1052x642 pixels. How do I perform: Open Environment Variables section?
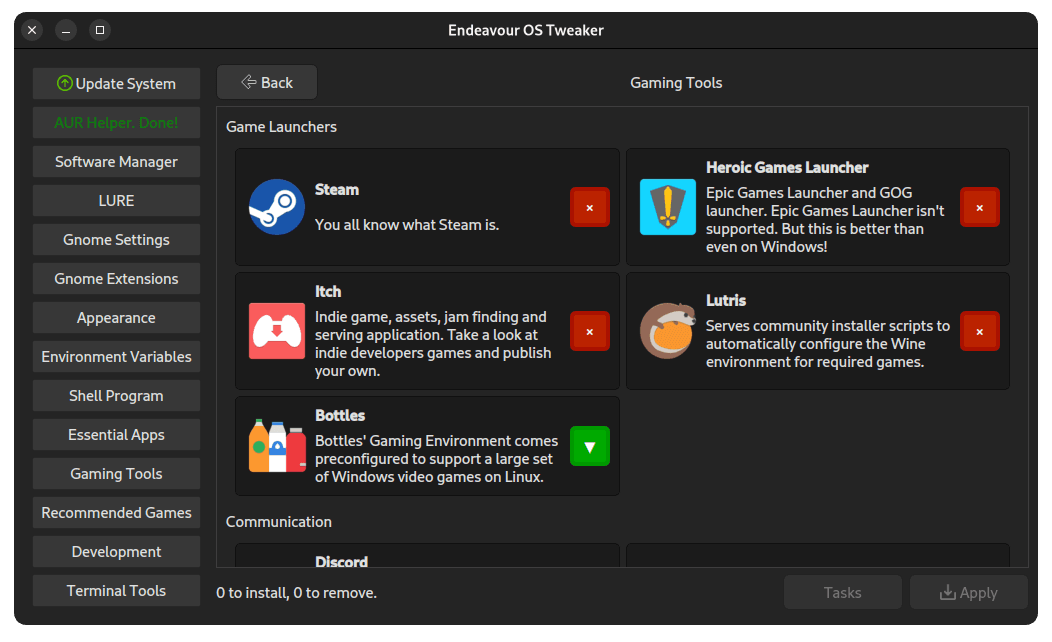click(116, 356)
